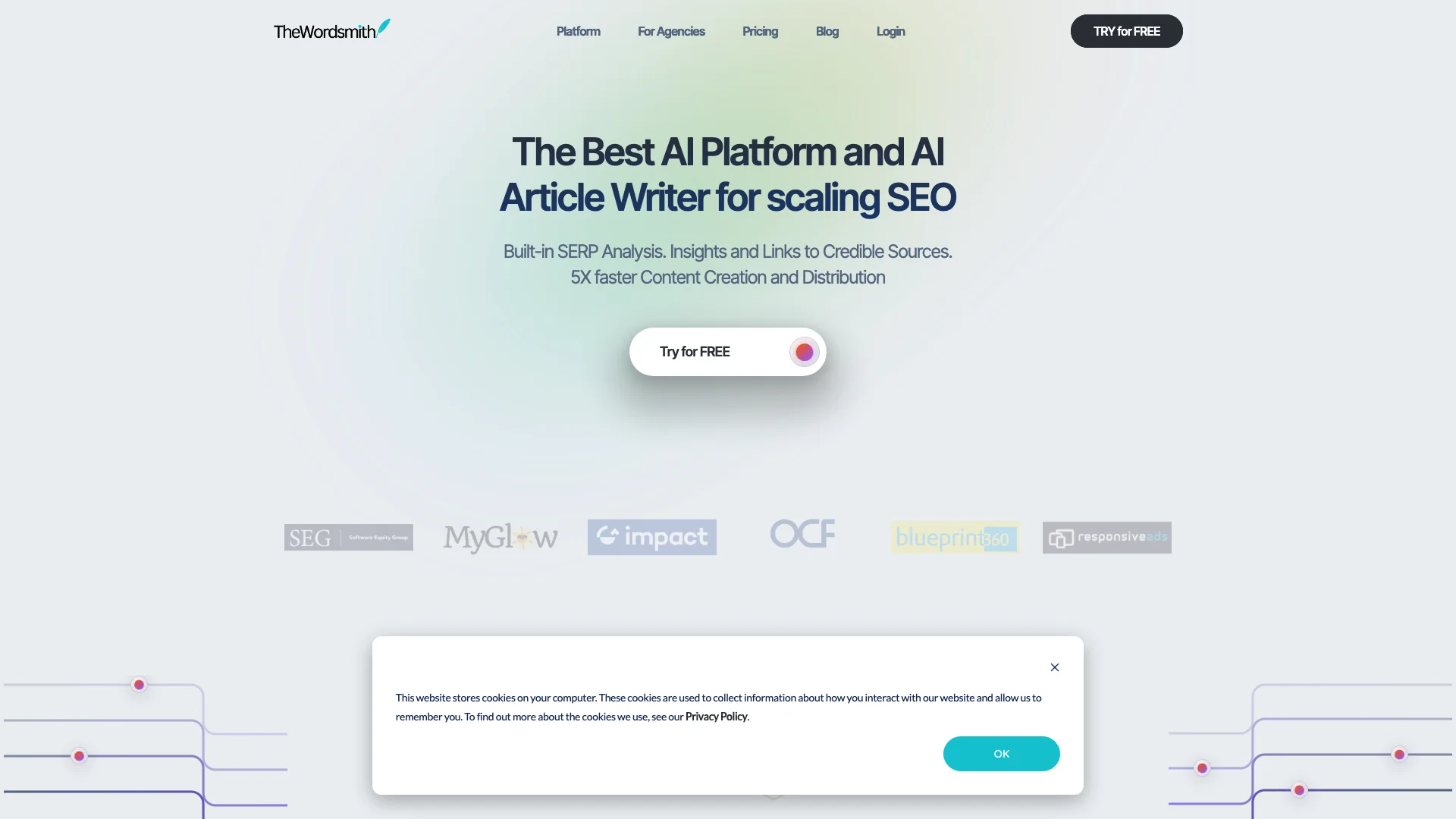Click the Impact partner logo icon
This screenshot has width=1456, height=819.
point(651,537)
